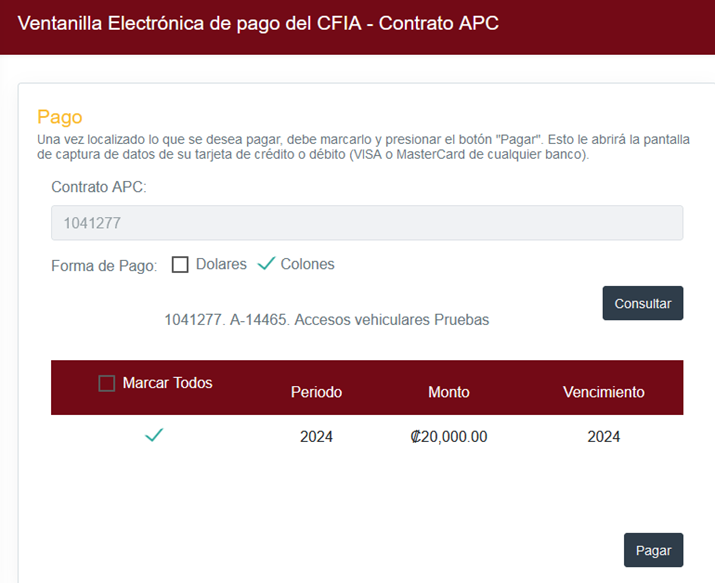Image resolution: width=715 pixels, height=583 pixels.
Task: Focus the Contrato APC field 1041277
Action: [367, 223]
